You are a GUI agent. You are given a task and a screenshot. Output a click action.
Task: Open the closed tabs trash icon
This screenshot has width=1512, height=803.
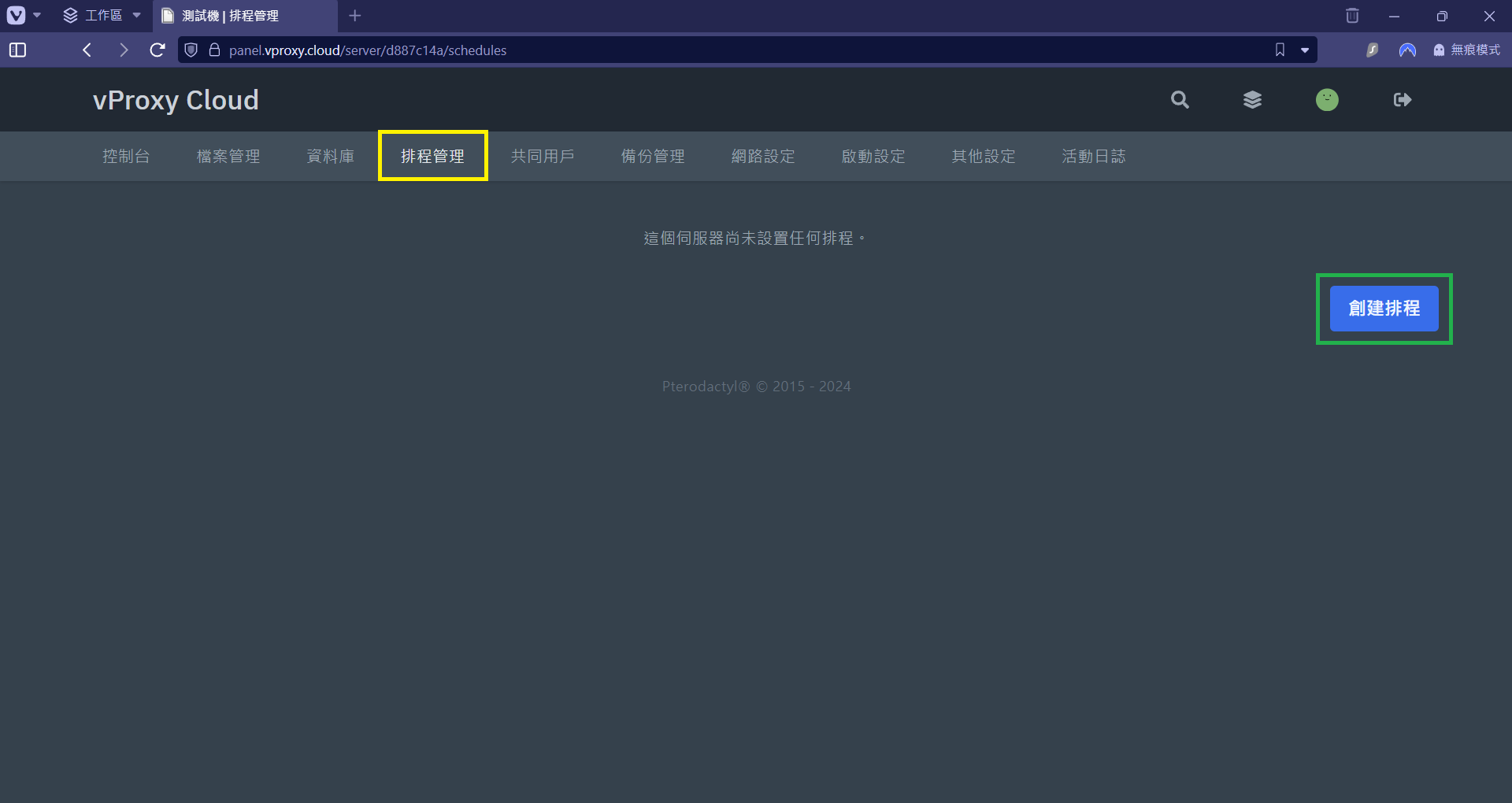(x=1352, y=16)
